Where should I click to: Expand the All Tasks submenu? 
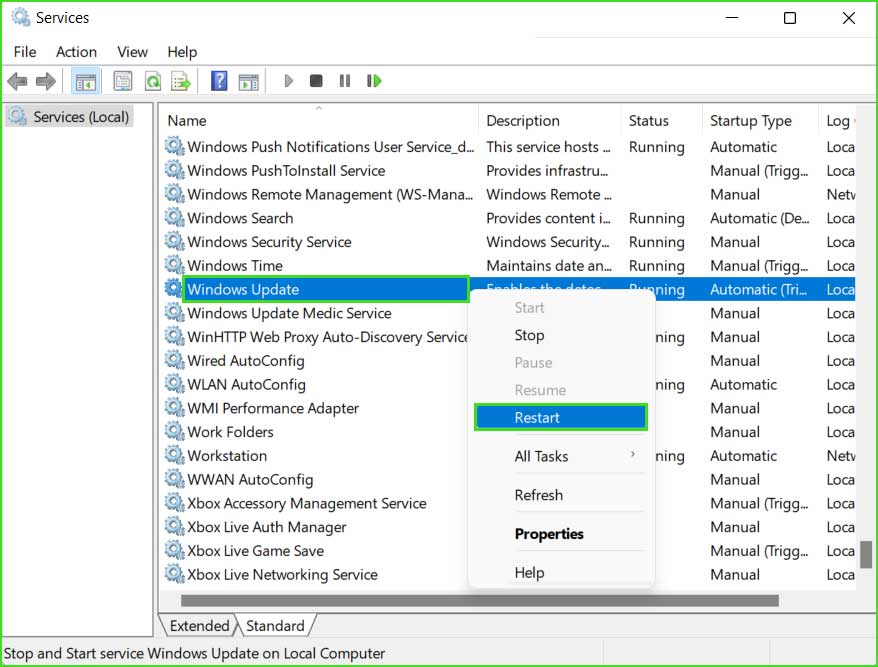click(x=561, y=456)
